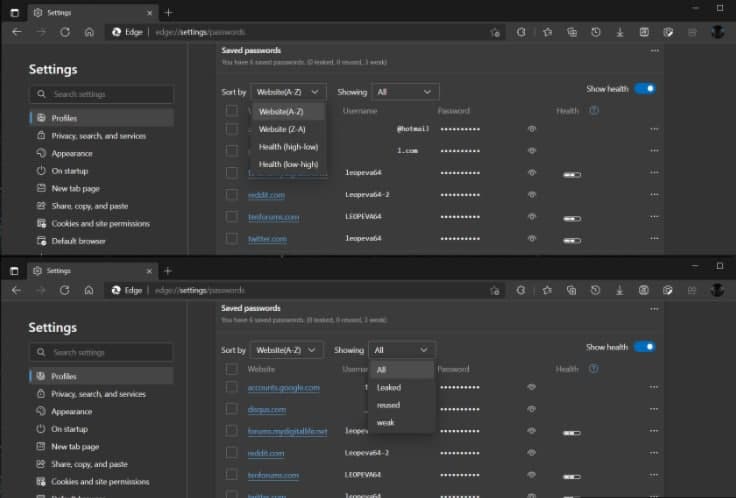
Task: Click Home icon in upper window toolbar
Action: [x=89, y=32]
